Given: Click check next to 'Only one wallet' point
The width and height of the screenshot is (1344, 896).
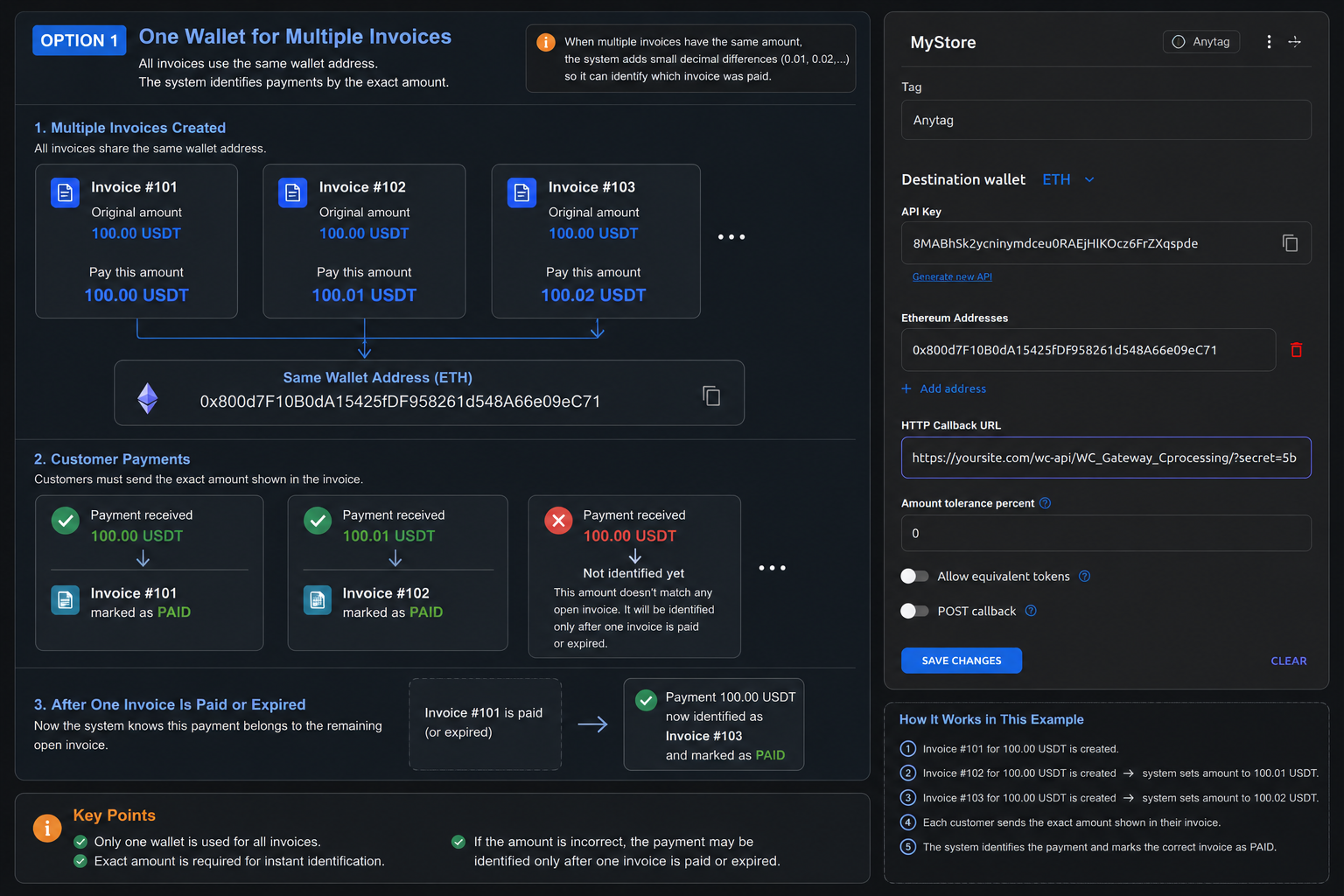Looking at the screenshot, I should pyautogui.click(x=80, y=842).
